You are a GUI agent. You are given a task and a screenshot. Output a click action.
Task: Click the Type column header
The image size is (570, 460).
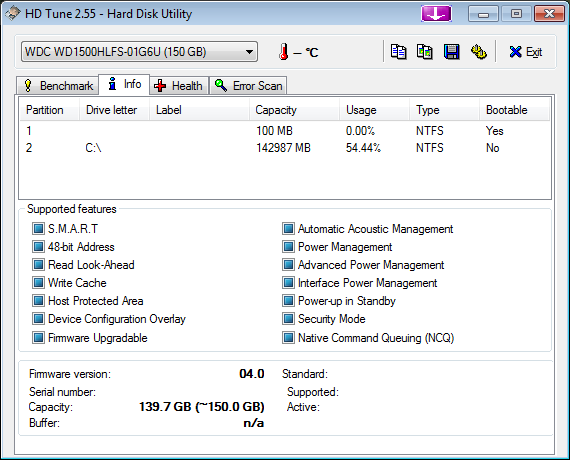point(444,110)
